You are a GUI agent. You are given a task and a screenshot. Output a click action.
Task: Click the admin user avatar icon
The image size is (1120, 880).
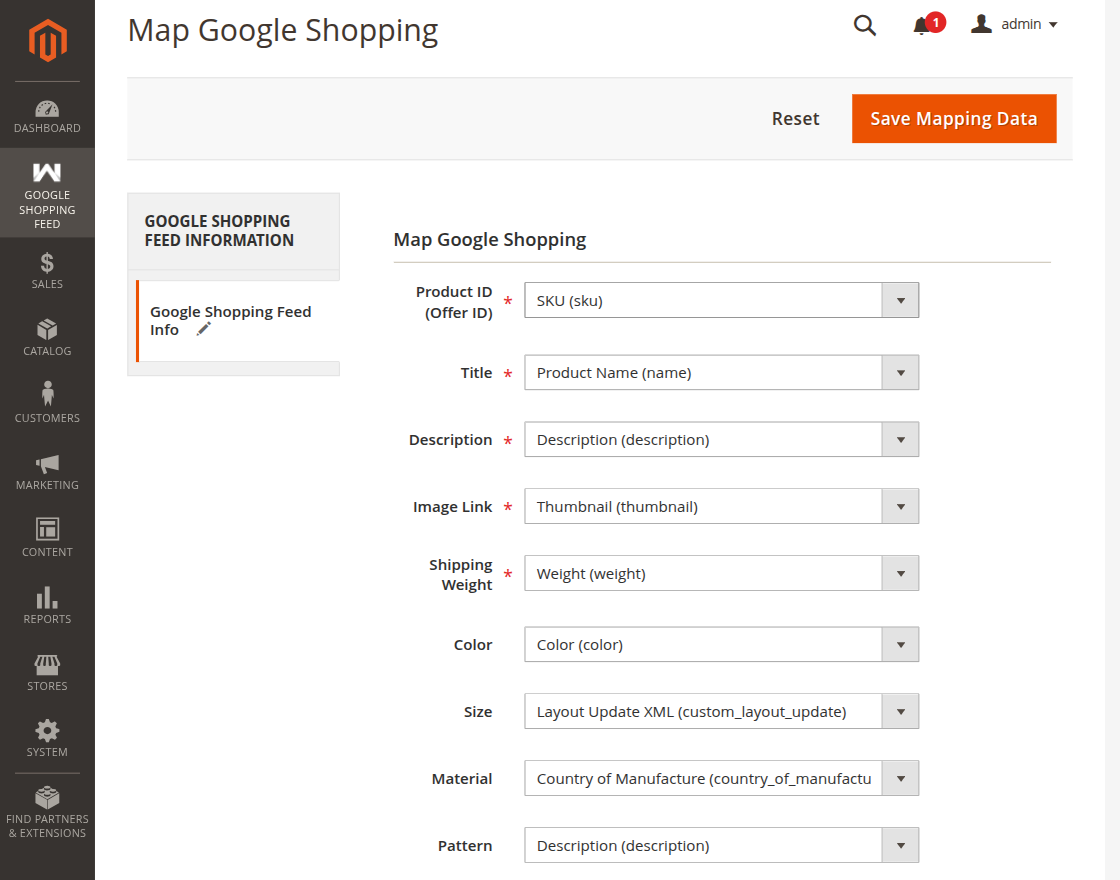981,24
